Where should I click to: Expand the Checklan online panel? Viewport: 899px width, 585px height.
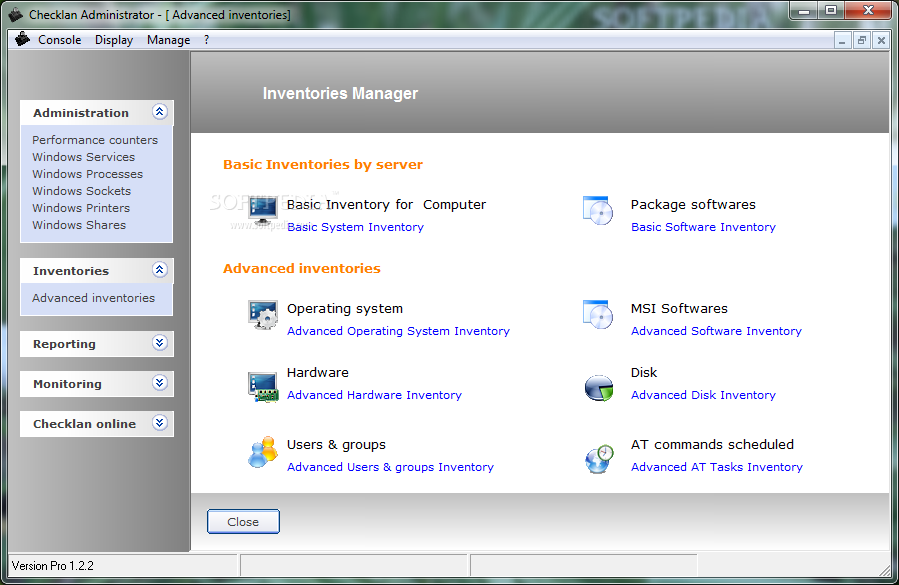coord(160,423)
